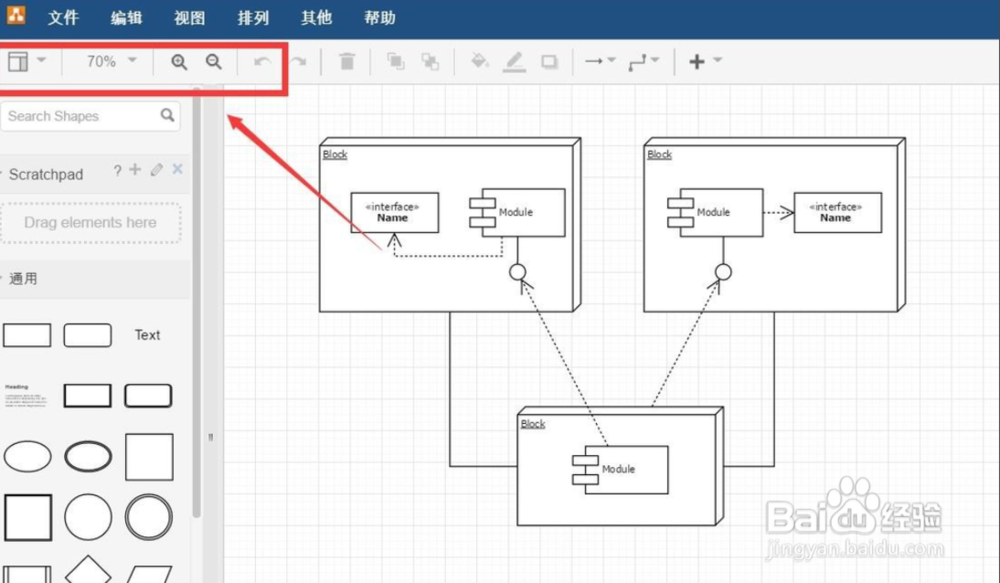Screen dimensions: 1000x583
Task: Click the Shadow icon in the toolbar
Action: click(x=548, y=61)
